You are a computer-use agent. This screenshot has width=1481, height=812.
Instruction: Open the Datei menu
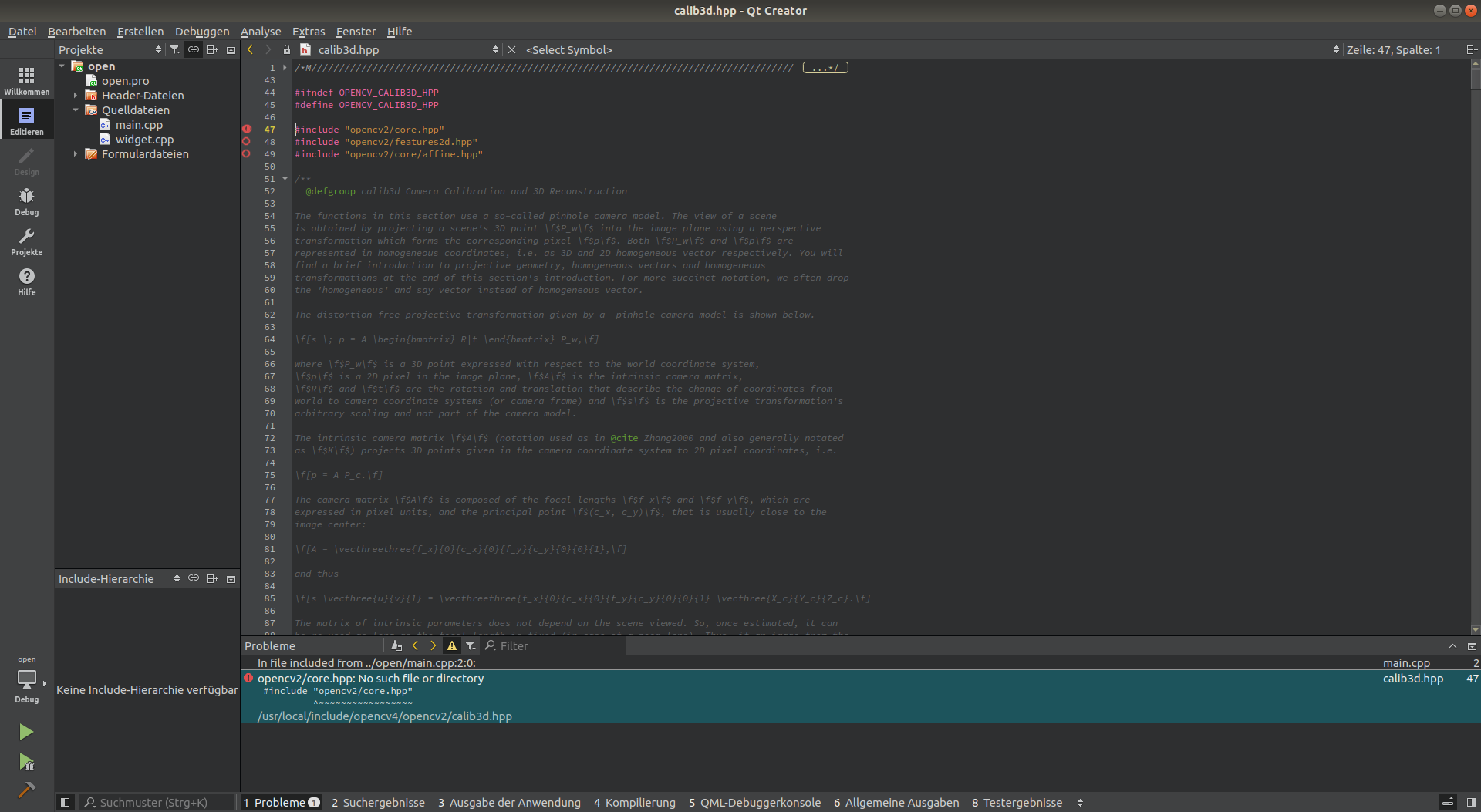[x=22, y=32]
